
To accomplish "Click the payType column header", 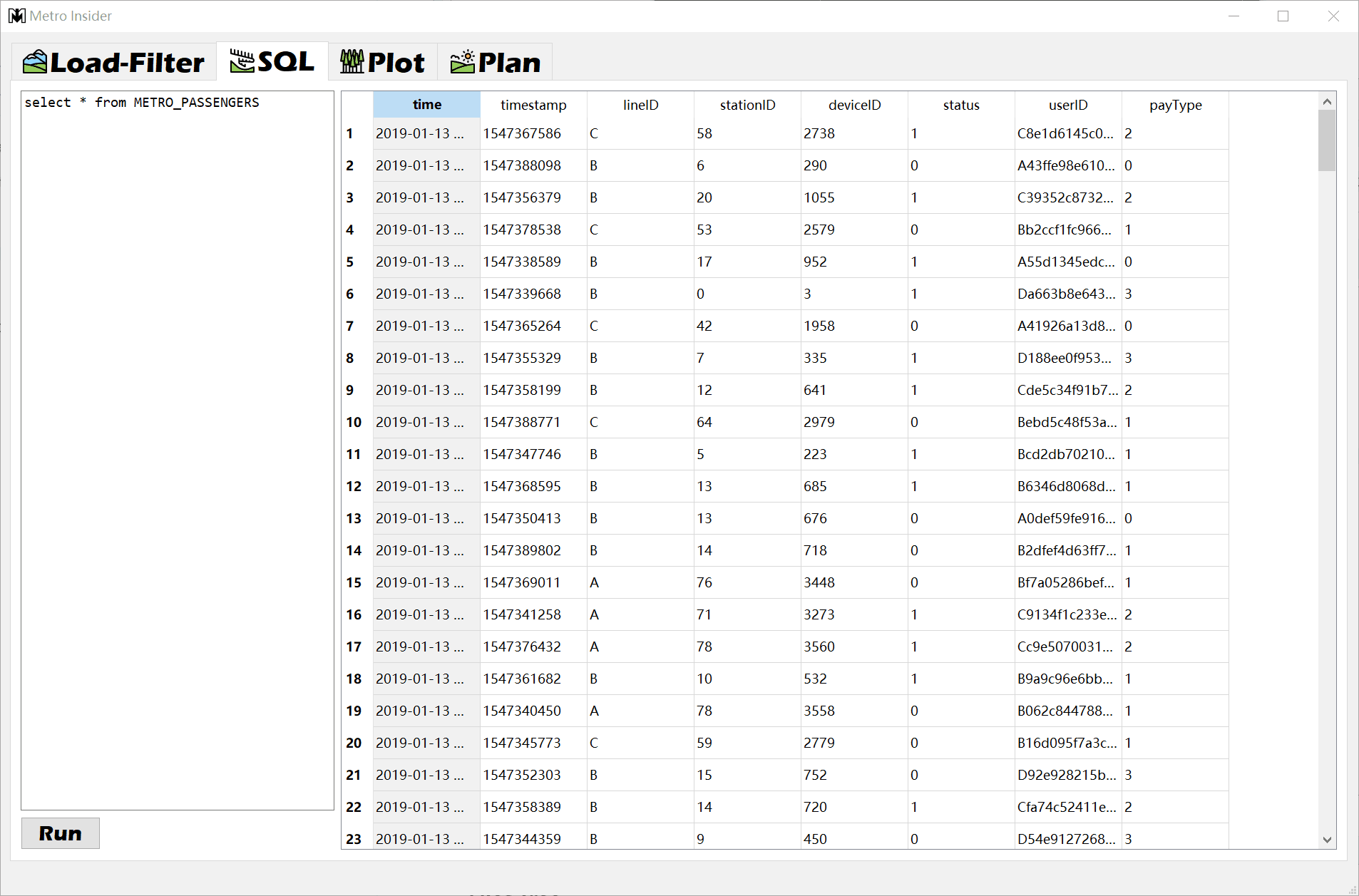I will pyautogui.click(x=1175, y=105).
